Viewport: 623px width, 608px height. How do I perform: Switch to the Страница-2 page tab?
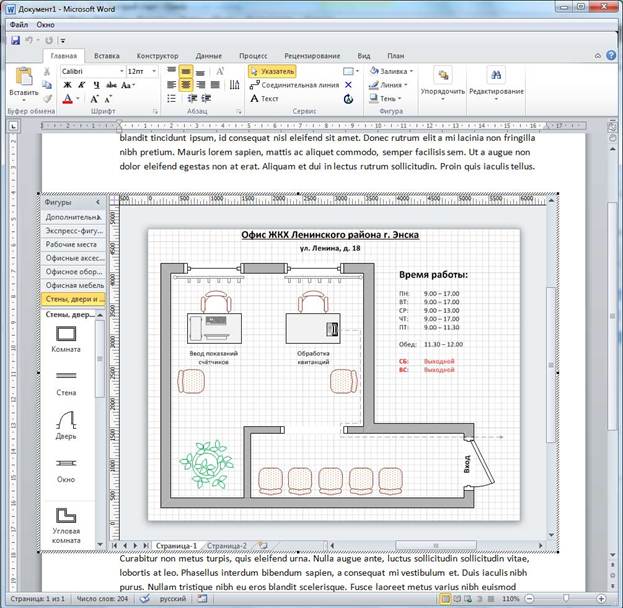click(226, 546)
